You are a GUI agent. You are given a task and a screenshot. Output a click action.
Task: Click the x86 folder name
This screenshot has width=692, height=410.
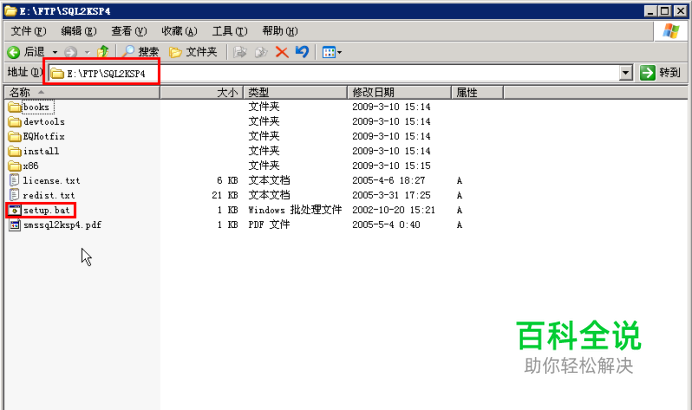(x=31, y=166)
